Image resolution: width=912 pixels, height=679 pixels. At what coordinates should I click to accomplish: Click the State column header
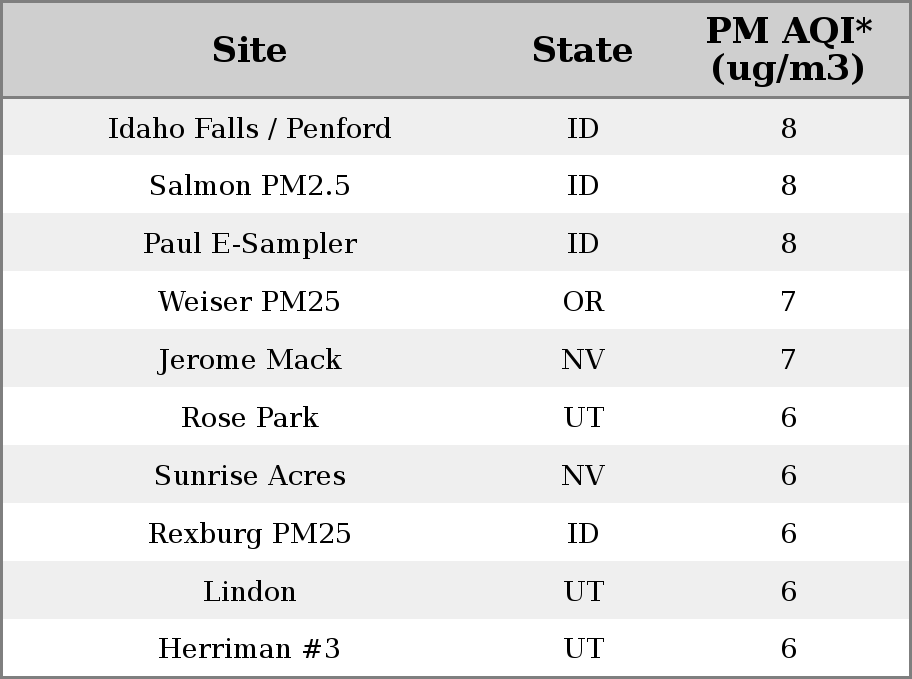click(x=583, y=50)
